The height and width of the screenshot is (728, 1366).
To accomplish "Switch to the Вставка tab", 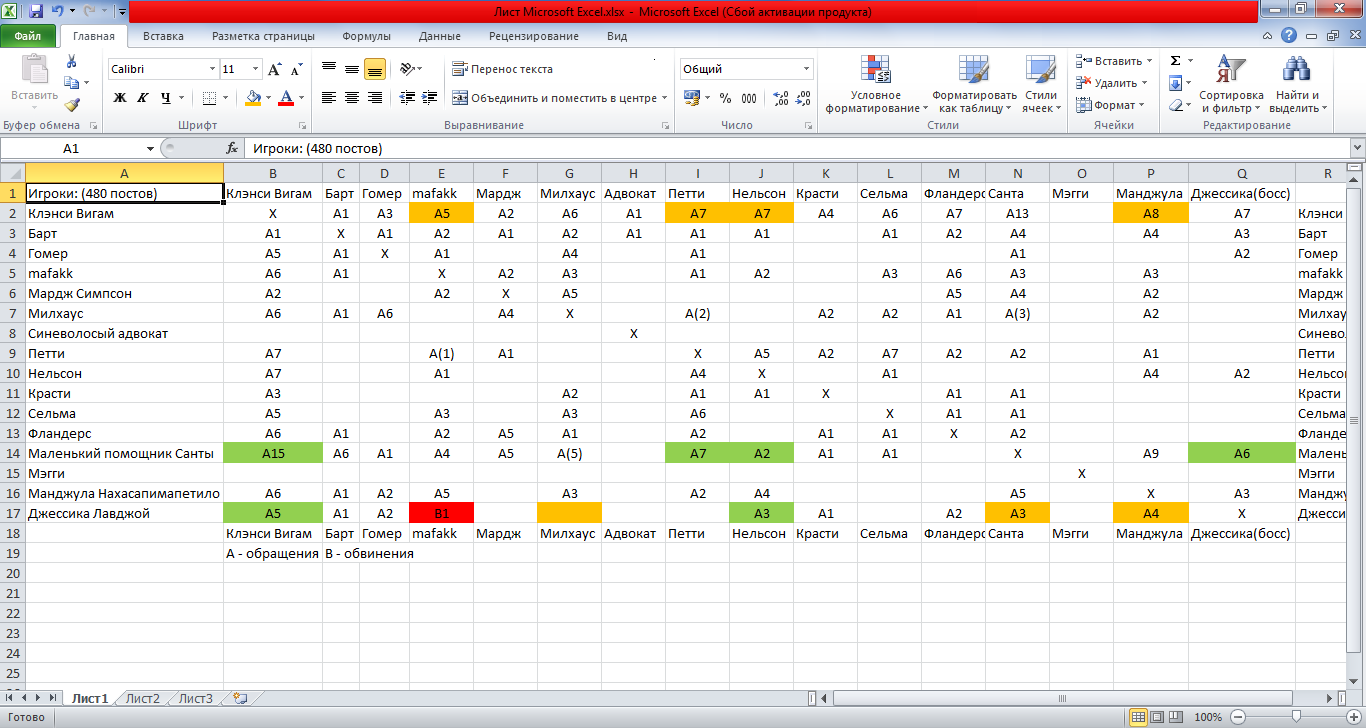I will point(163,36).
